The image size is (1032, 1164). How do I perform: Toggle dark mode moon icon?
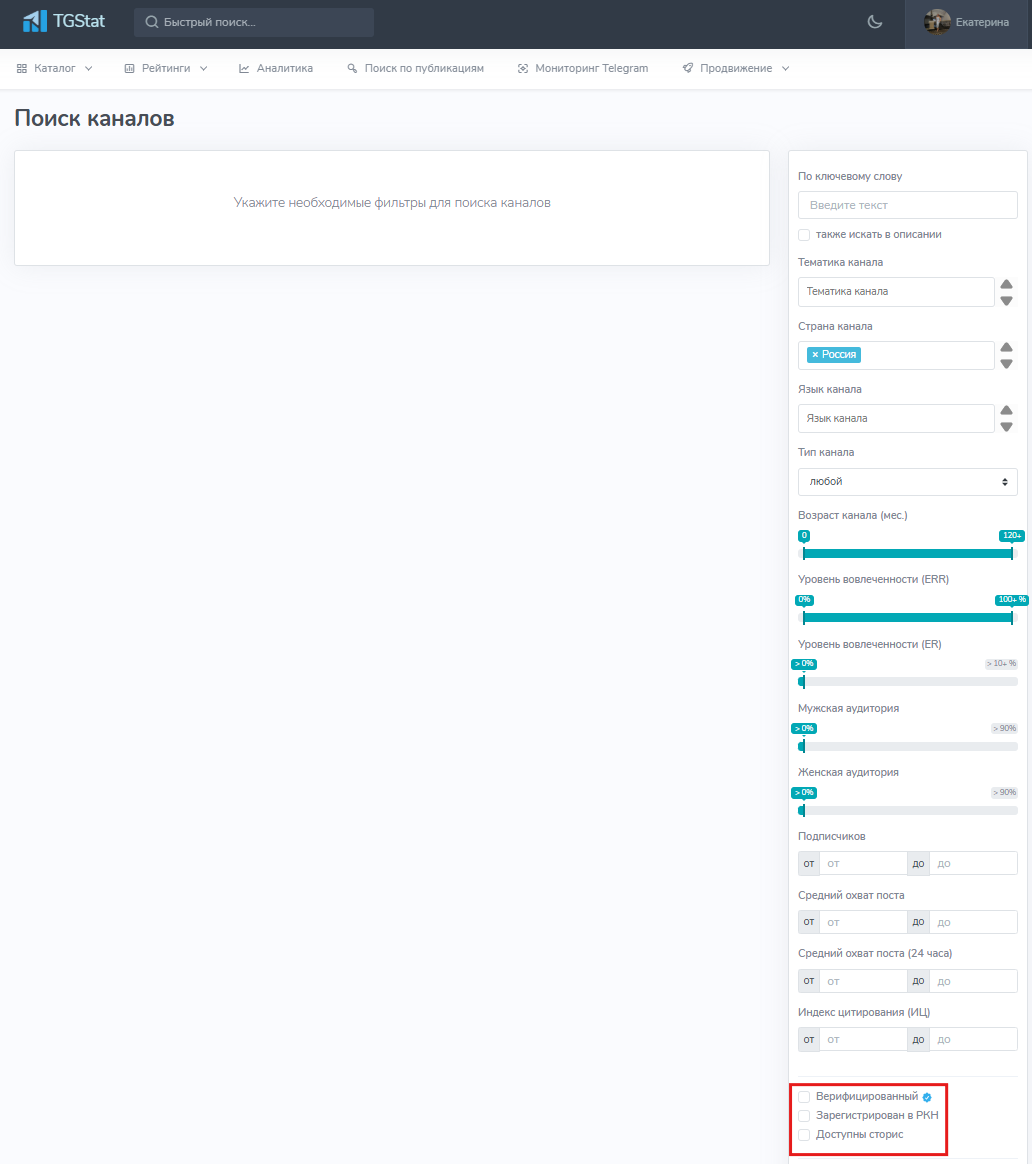click(875, 22)
